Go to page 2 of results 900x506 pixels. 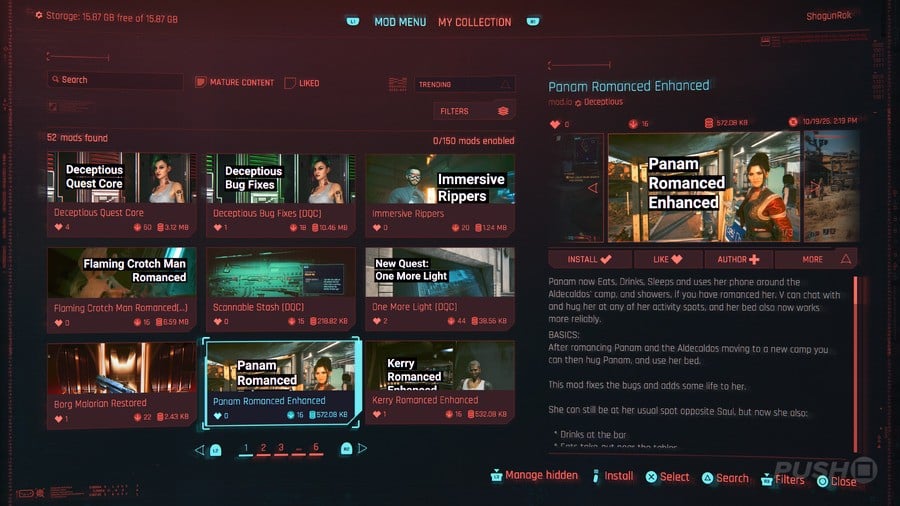point(263,448)
